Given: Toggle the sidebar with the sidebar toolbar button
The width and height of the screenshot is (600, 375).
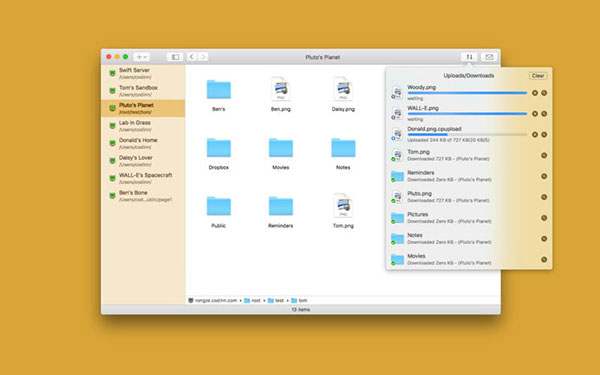Looking at the screenshot, I should point(175,57).
